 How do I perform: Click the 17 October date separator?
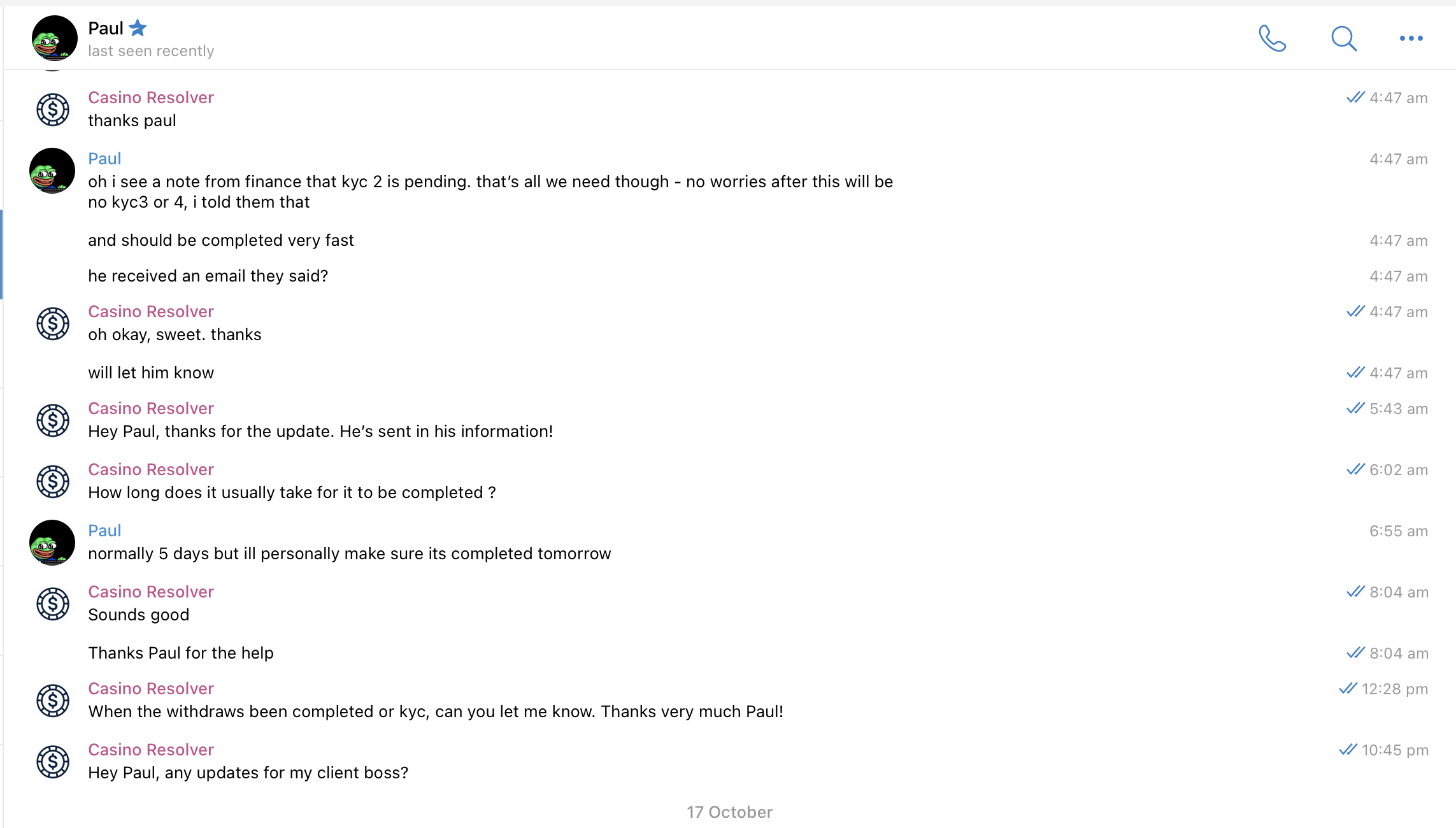click(729, 812)
